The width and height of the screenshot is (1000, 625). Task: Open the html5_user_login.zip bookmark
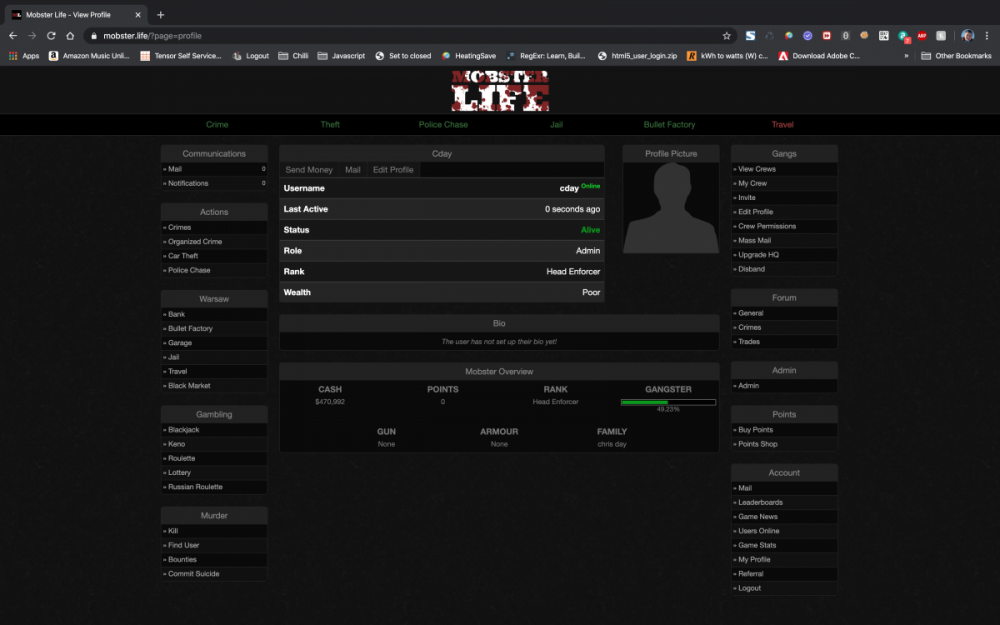tap(644, 56)
